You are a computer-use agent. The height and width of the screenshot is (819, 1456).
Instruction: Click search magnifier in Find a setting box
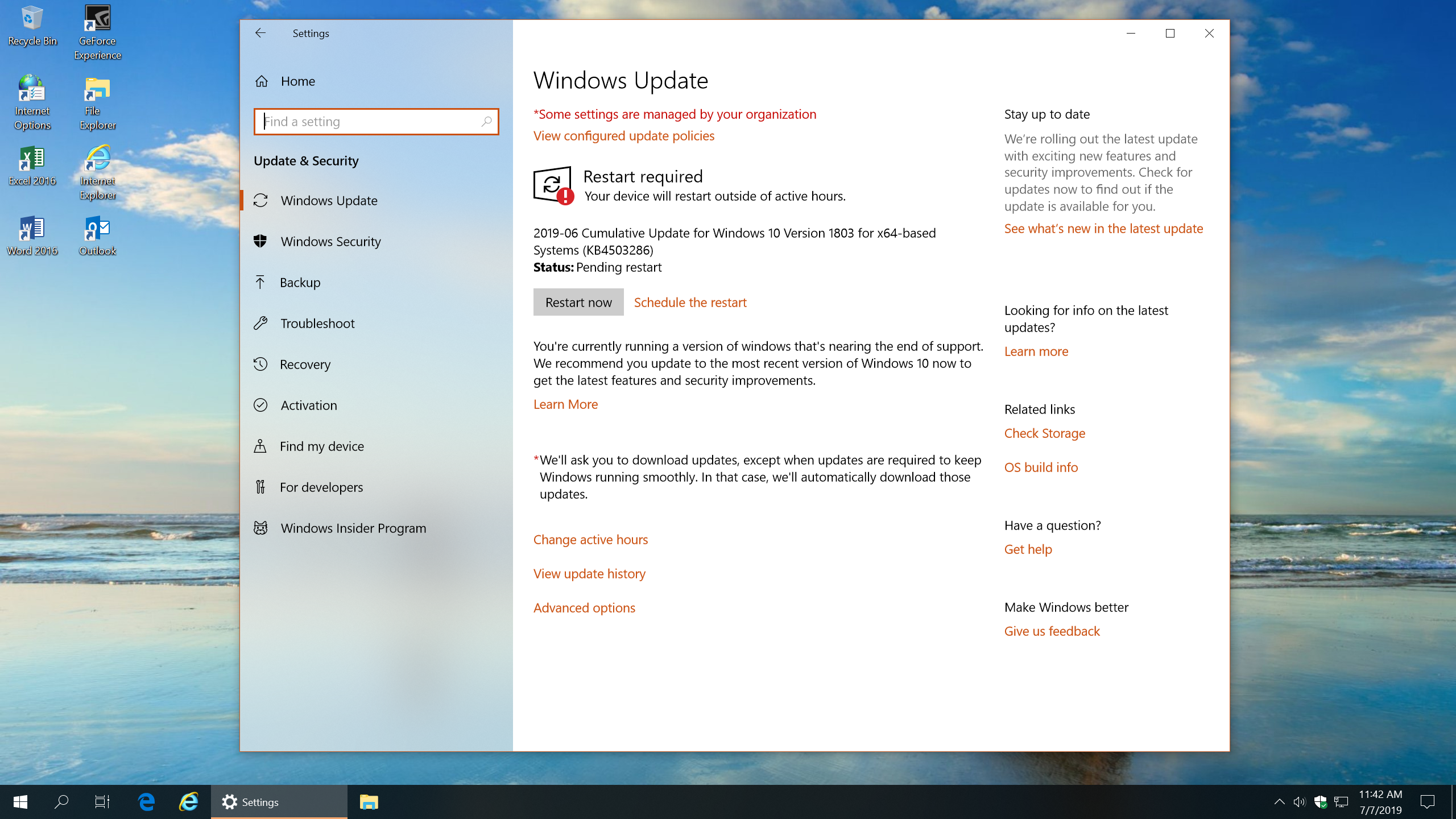(x=486, y=121)
